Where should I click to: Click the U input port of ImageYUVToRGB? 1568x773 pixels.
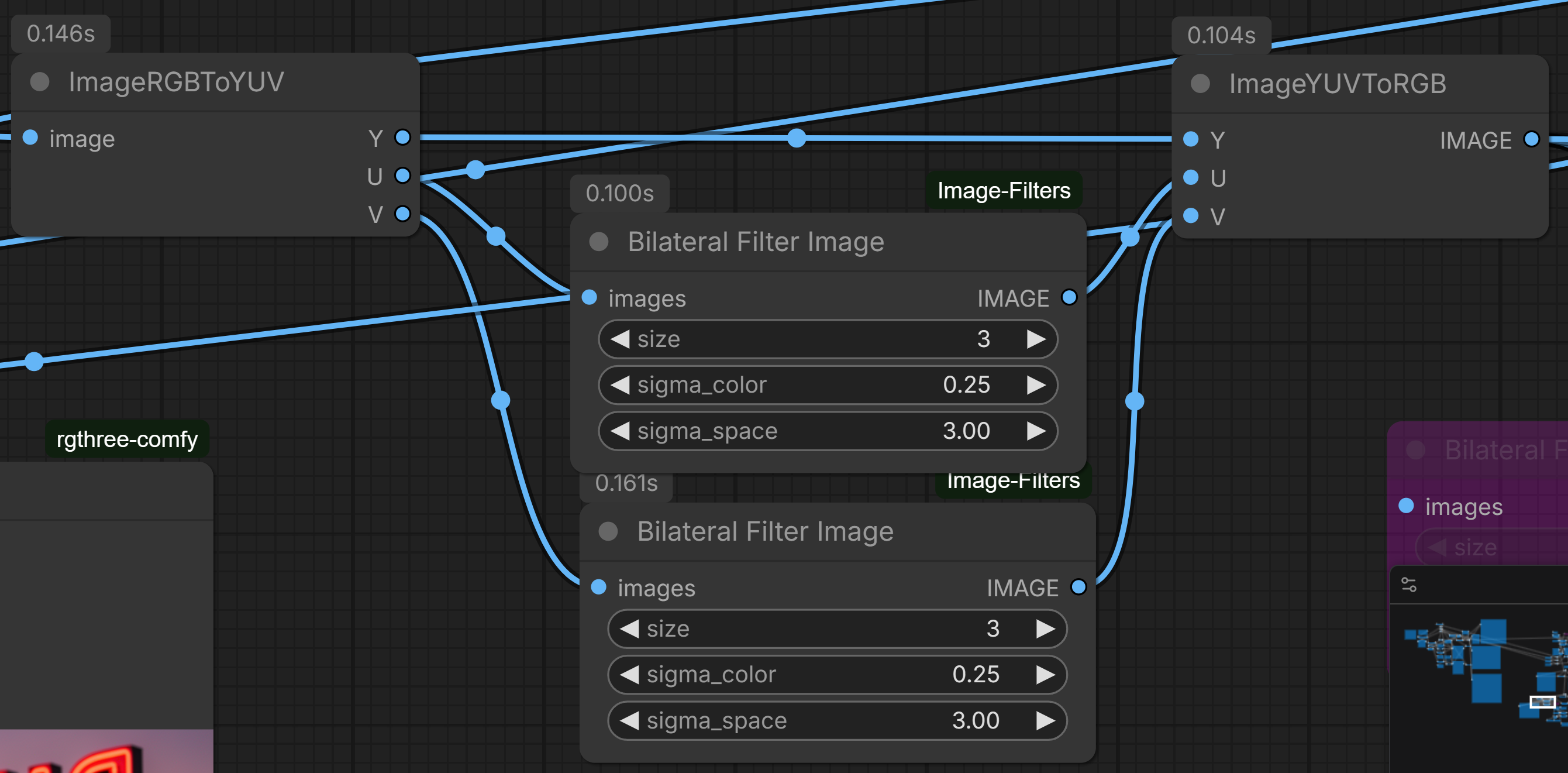[1191, 178]
